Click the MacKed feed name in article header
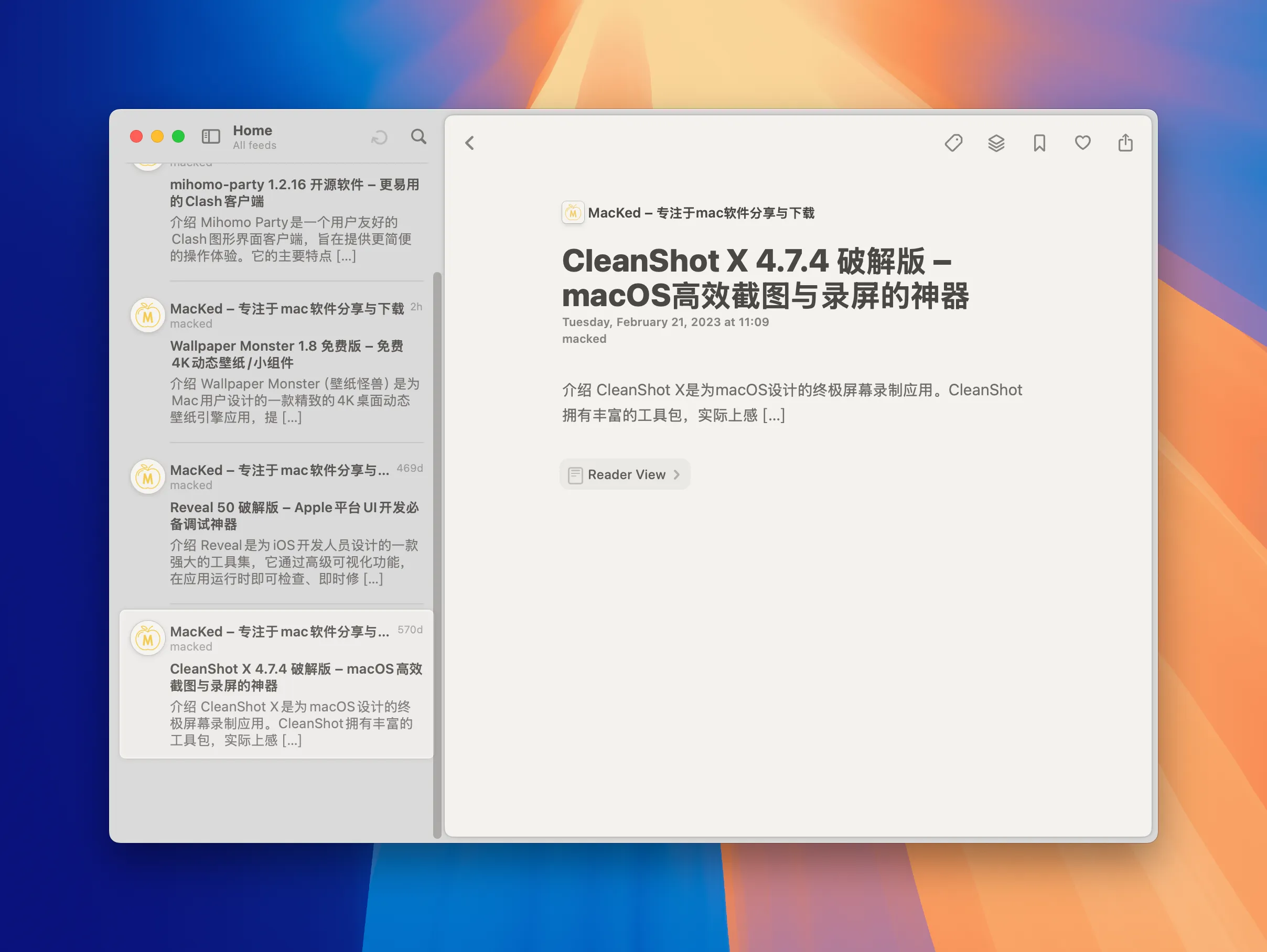The image size is (1267, 952). click(x=701, y=213)
